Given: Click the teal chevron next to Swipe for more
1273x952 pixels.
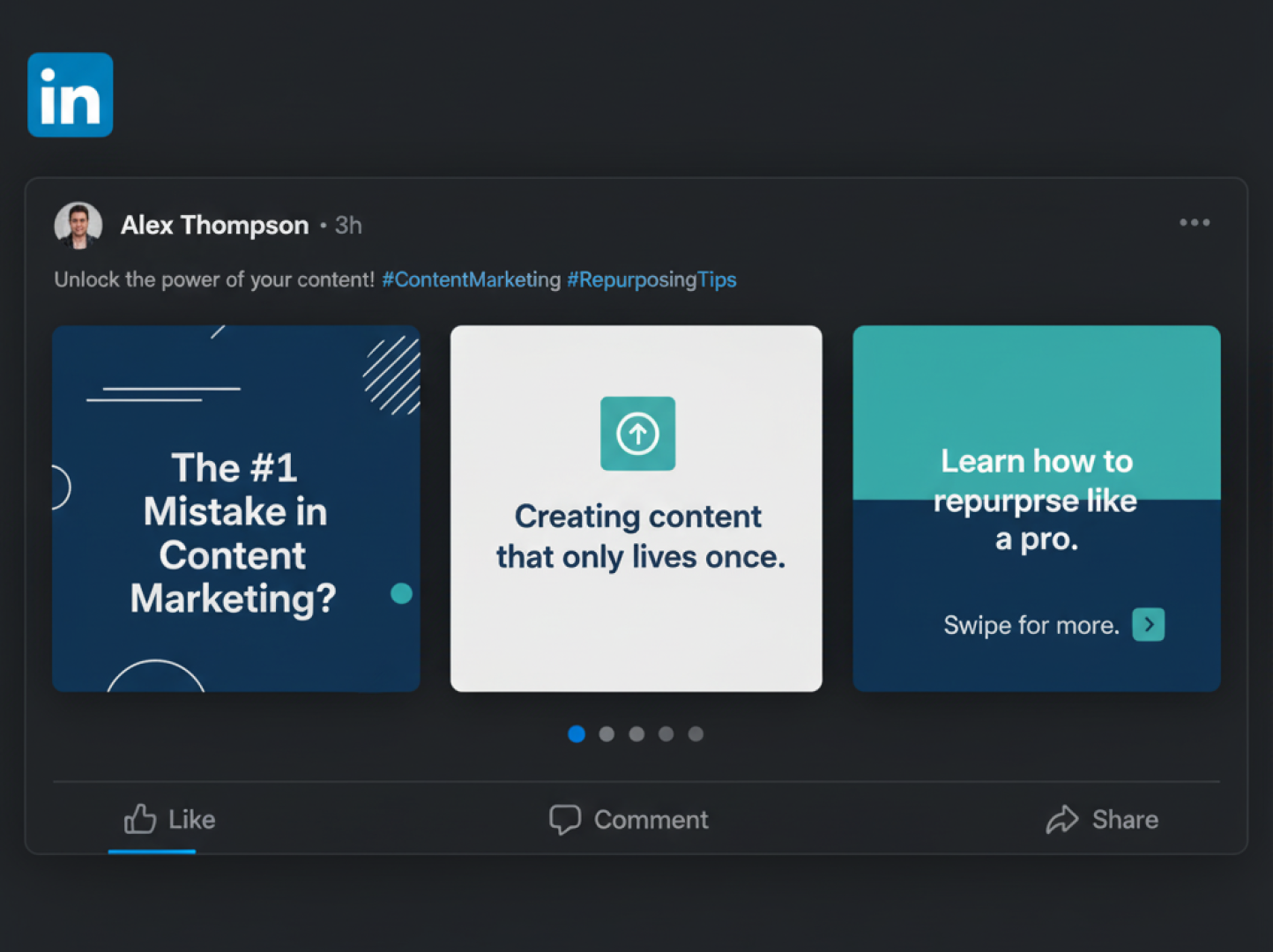Looking at the screenshot, I should [1148, 624].
